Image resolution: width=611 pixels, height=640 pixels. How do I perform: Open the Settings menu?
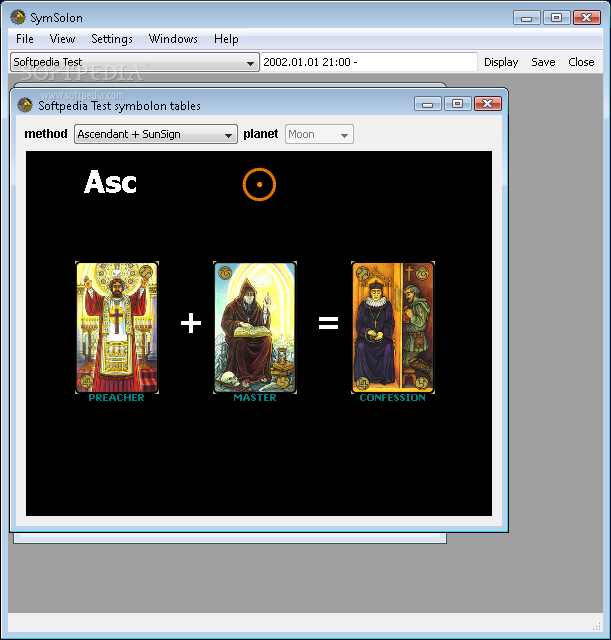[112, 39]
